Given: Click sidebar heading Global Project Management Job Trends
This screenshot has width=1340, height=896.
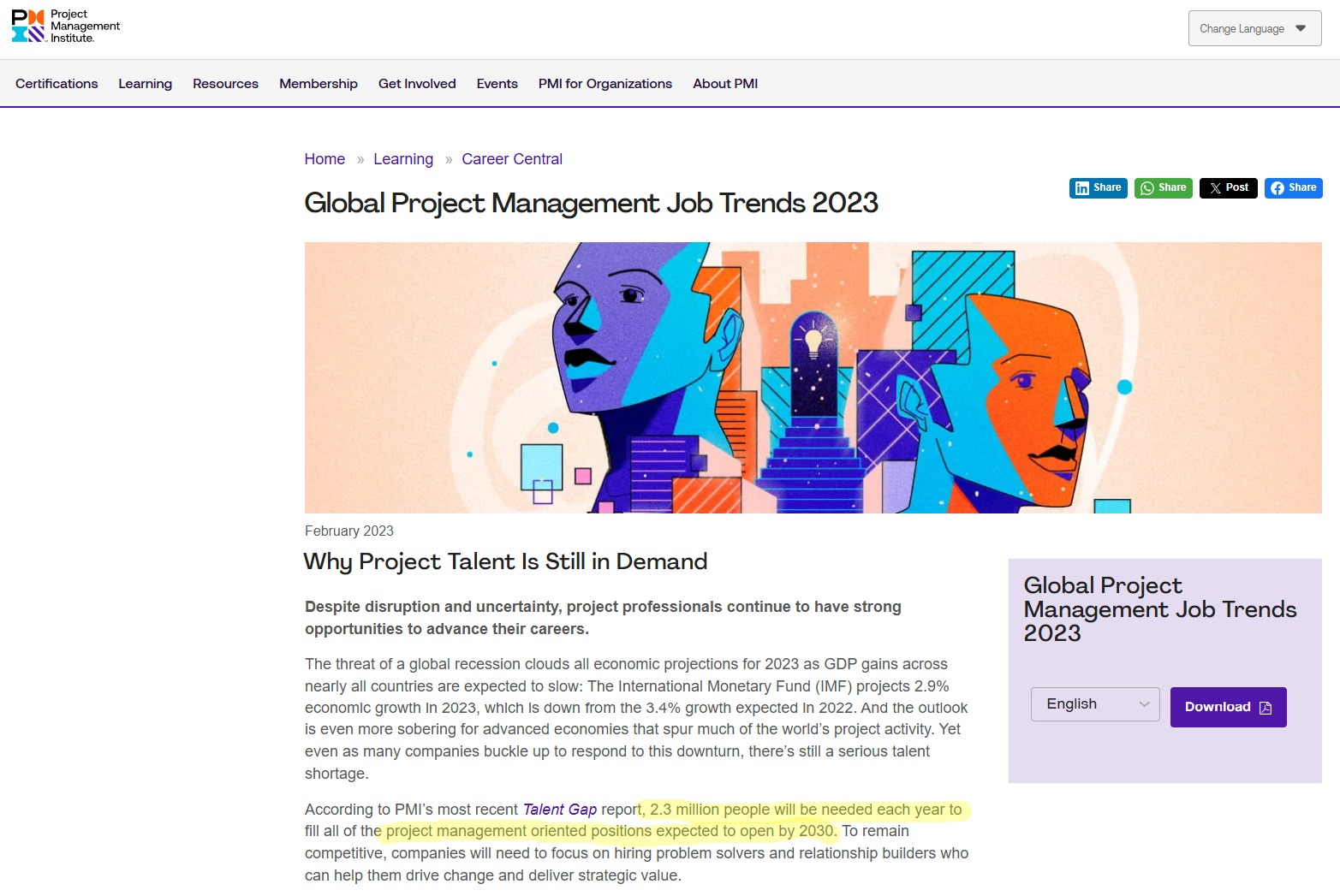Looking at the screenshot, I should (x=1160, y=609).
